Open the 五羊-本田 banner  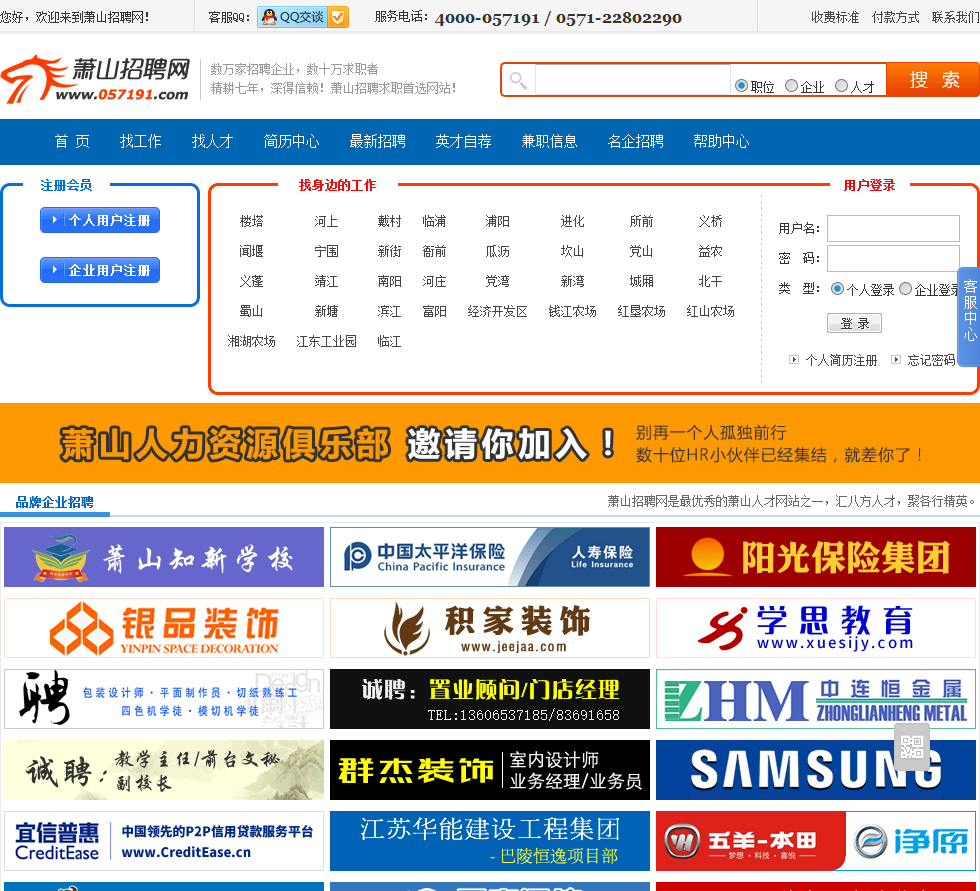(x=816, y=841)
